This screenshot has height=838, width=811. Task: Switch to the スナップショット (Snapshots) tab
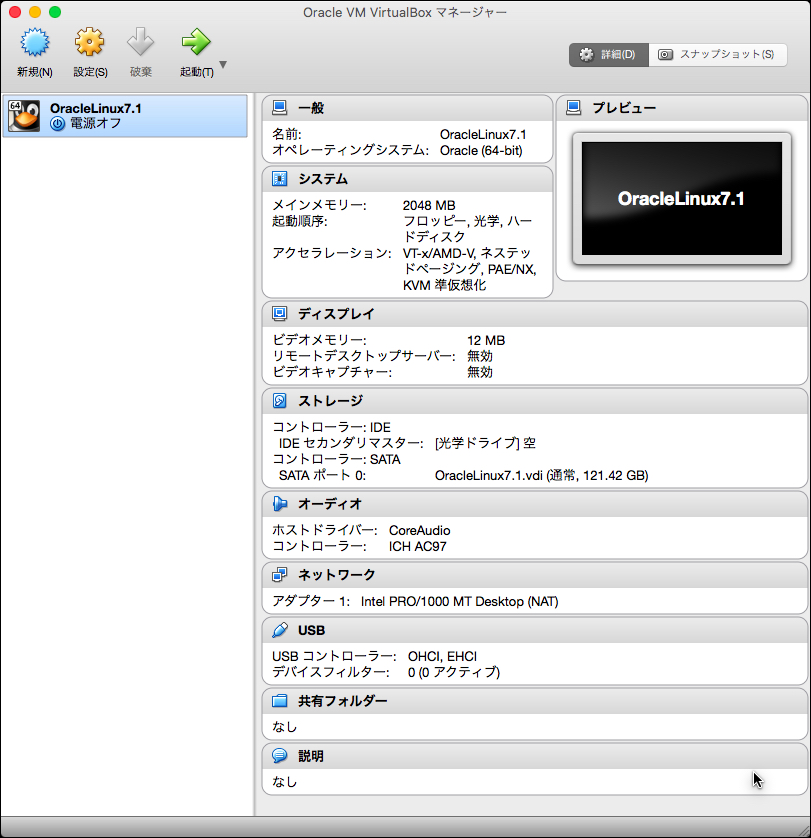click(x=717, y=55)
